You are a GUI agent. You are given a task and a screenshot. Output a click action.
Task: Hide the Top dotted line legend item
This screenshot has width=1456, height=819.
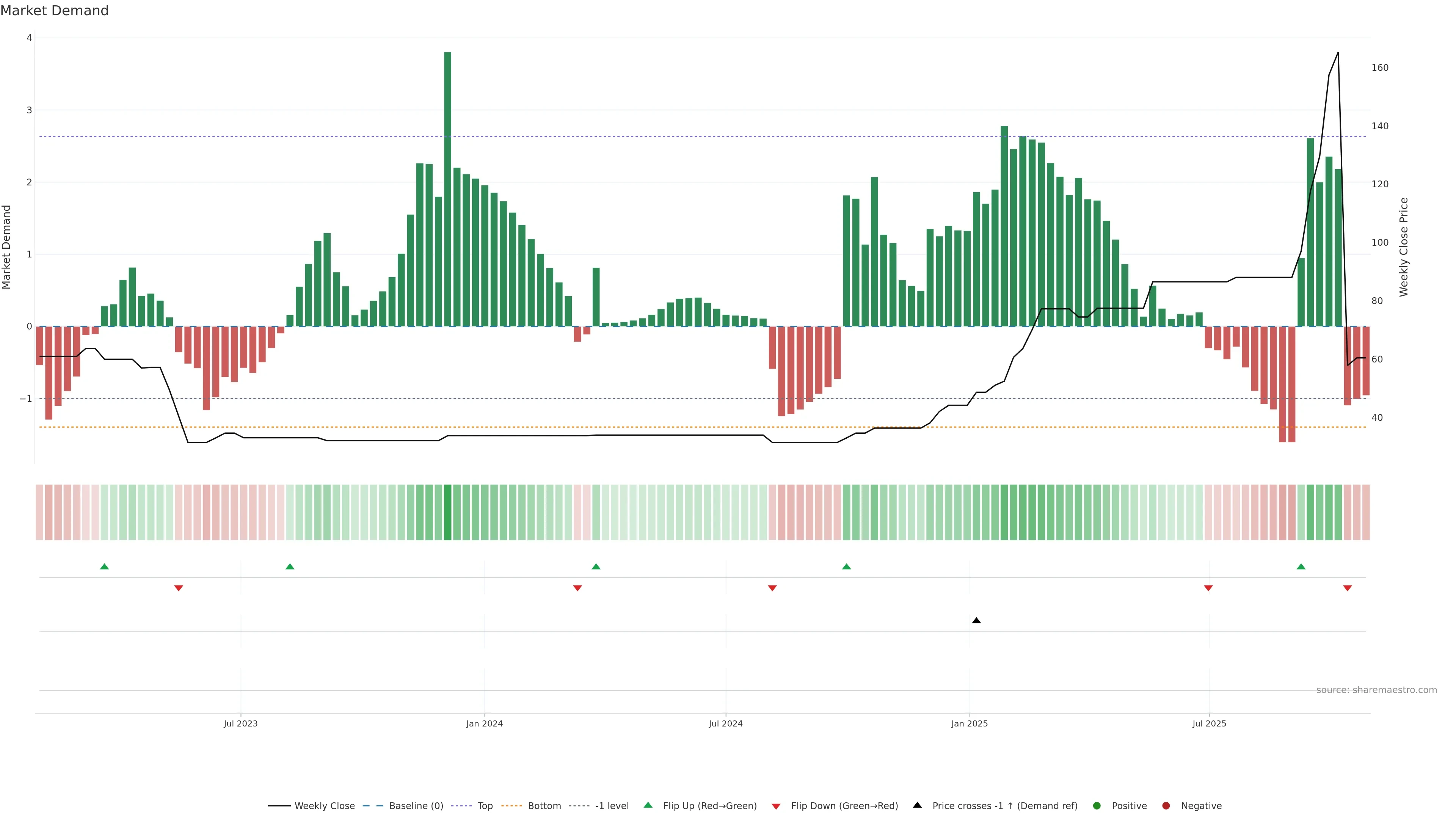pyautogui.click(x=485, y=806)
